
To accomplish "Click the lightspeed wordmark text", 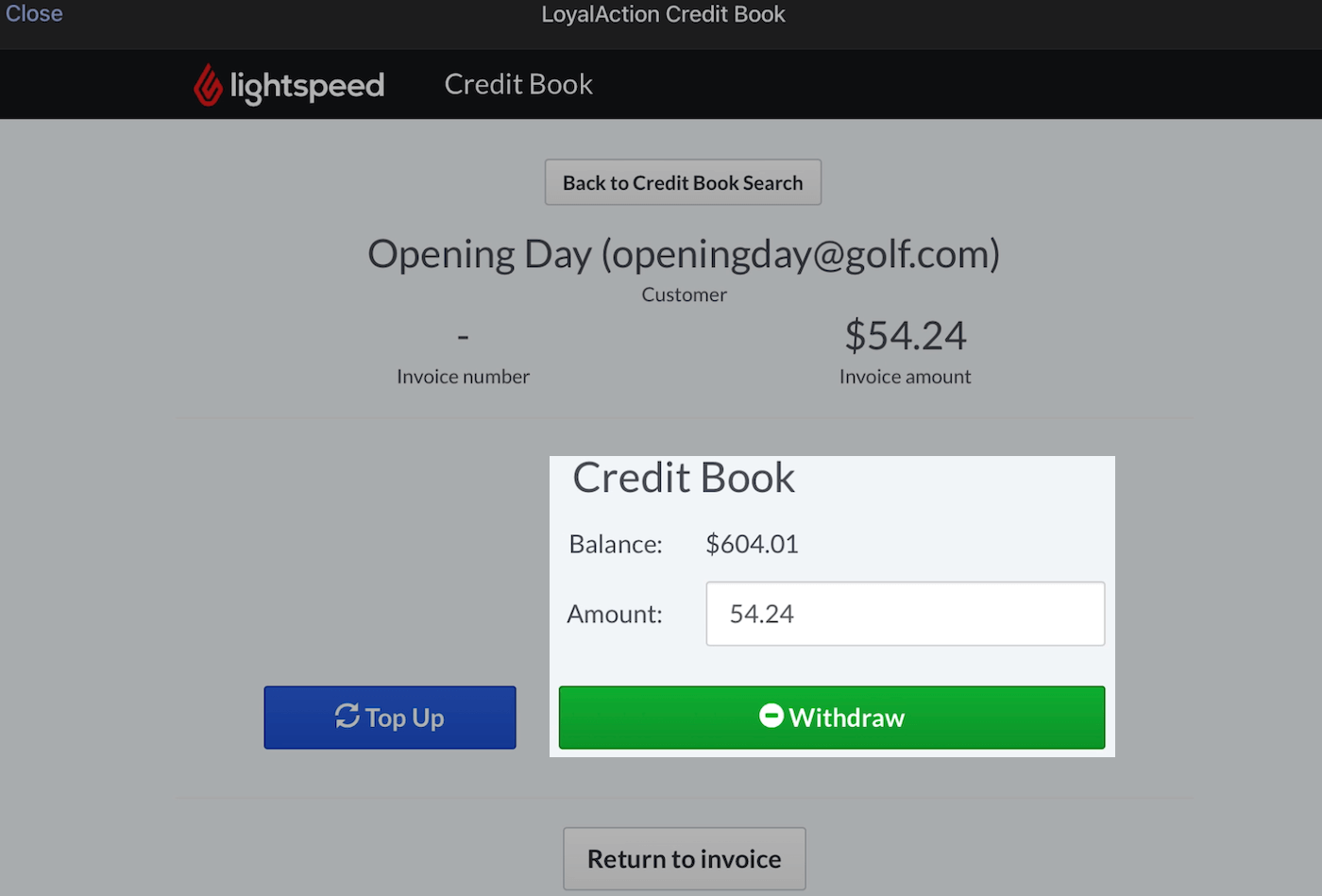I will [307, 86].
